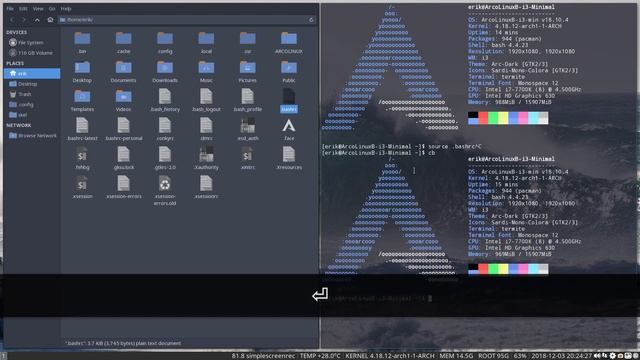Click the TEMP +28.0°C status entry
640x360 pixels.
[x=320, y=356]
